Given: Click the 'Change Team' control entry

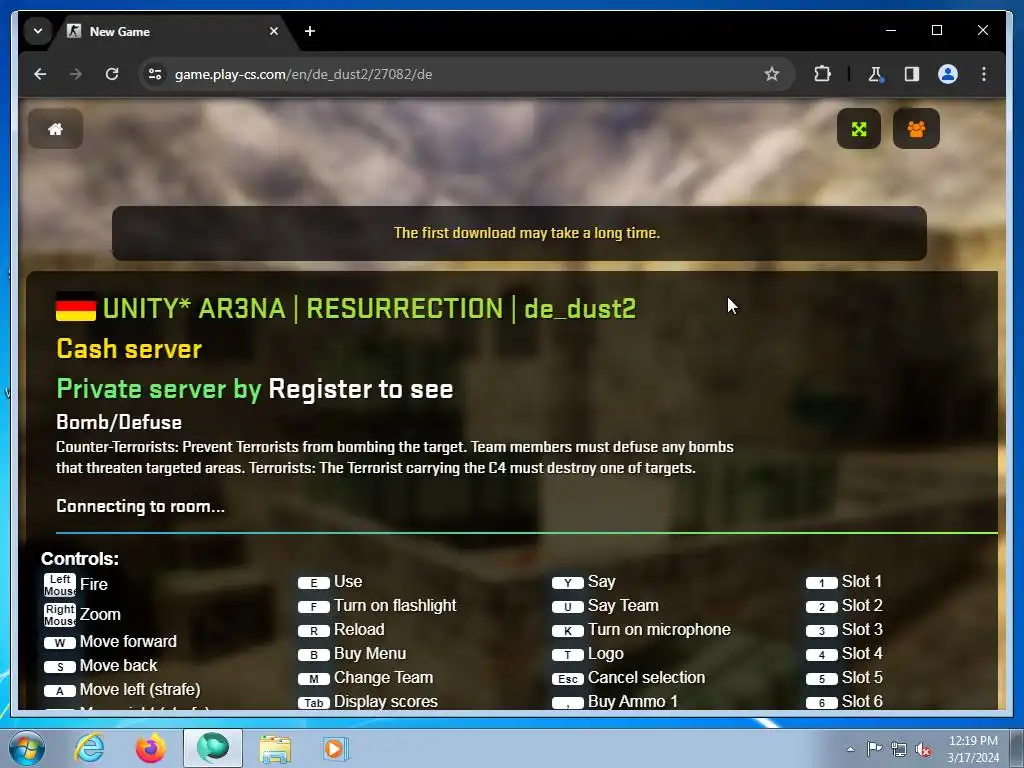Looking at the screenshot, I should tap(365, 678).
